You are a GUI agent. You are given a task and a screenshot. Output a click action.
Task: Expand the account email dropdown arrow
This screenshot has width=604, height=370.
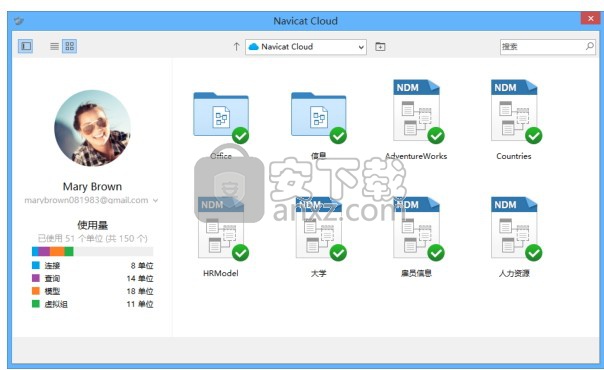point(156,201)
